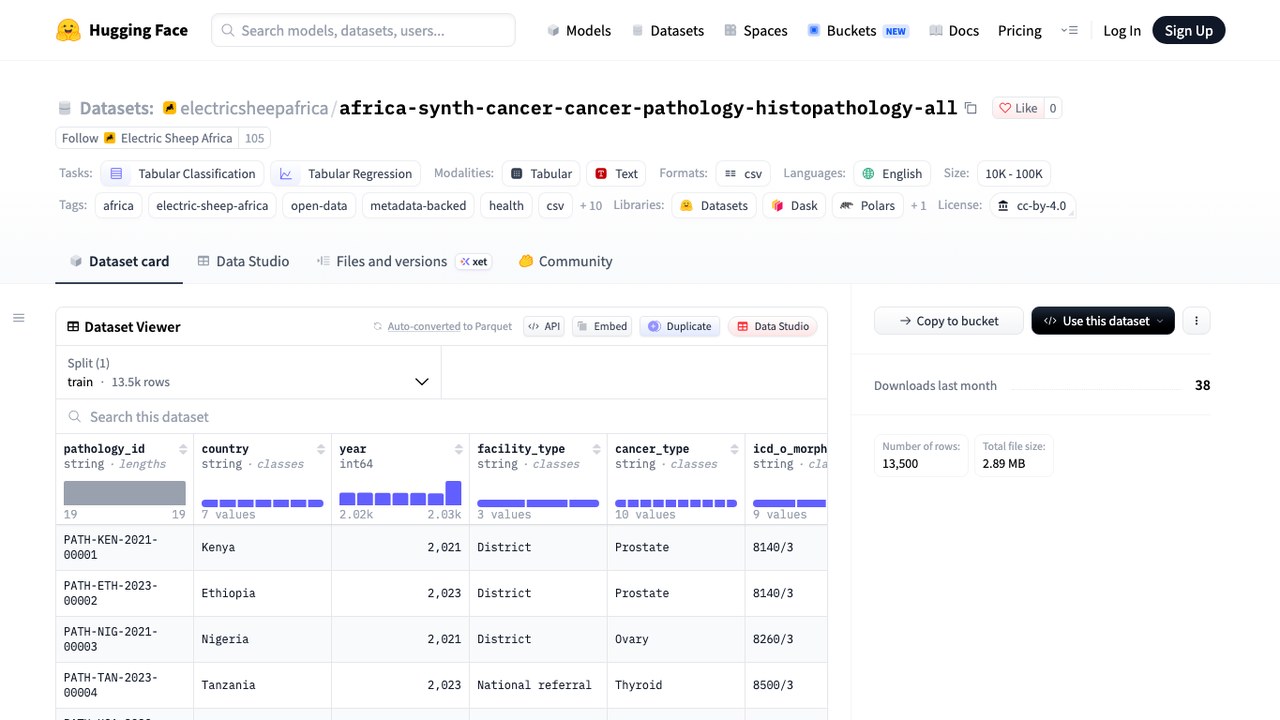Sort the year column via its arrows
Image resolution: width=1280 pixels, height=720 pixels.
459,449
